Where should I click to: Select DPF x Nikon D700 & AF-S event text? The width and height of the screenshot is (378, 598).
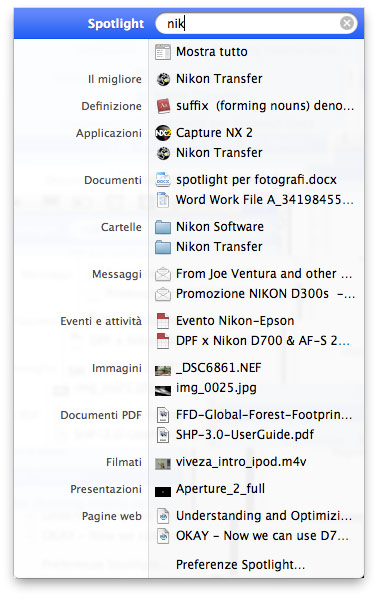[263, 341]
